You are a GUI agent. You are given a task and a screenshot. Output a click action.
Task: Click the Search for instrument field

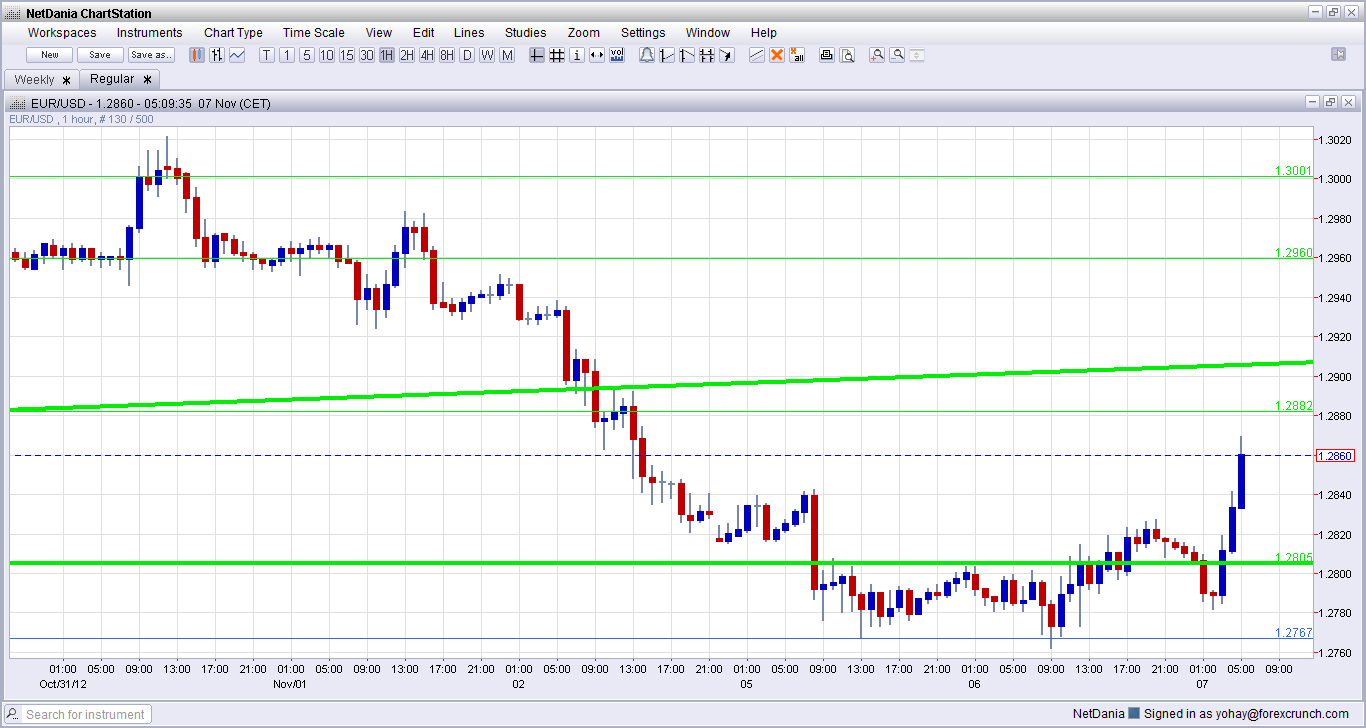pos(86,714)
